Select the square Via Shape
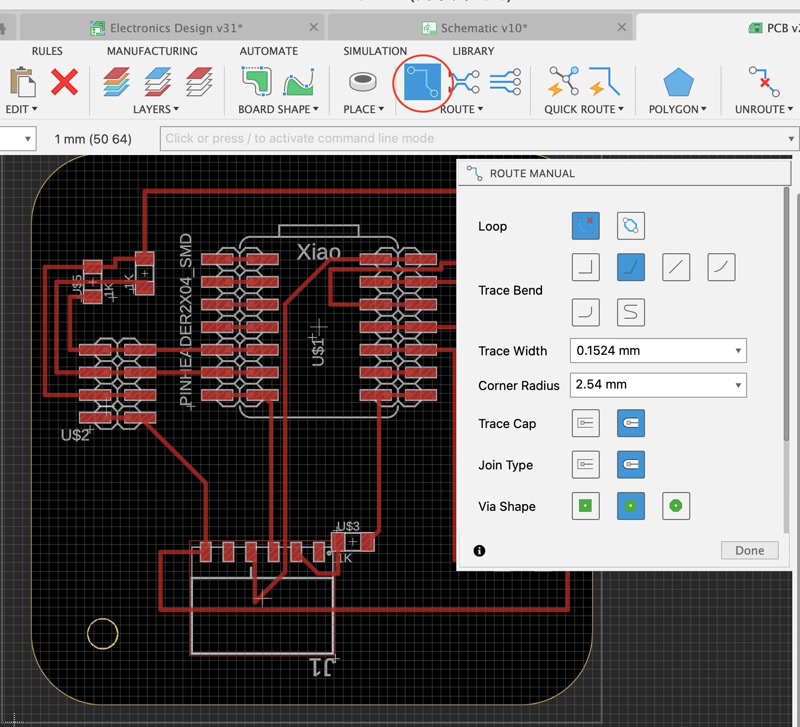 (x=585, y=506)
